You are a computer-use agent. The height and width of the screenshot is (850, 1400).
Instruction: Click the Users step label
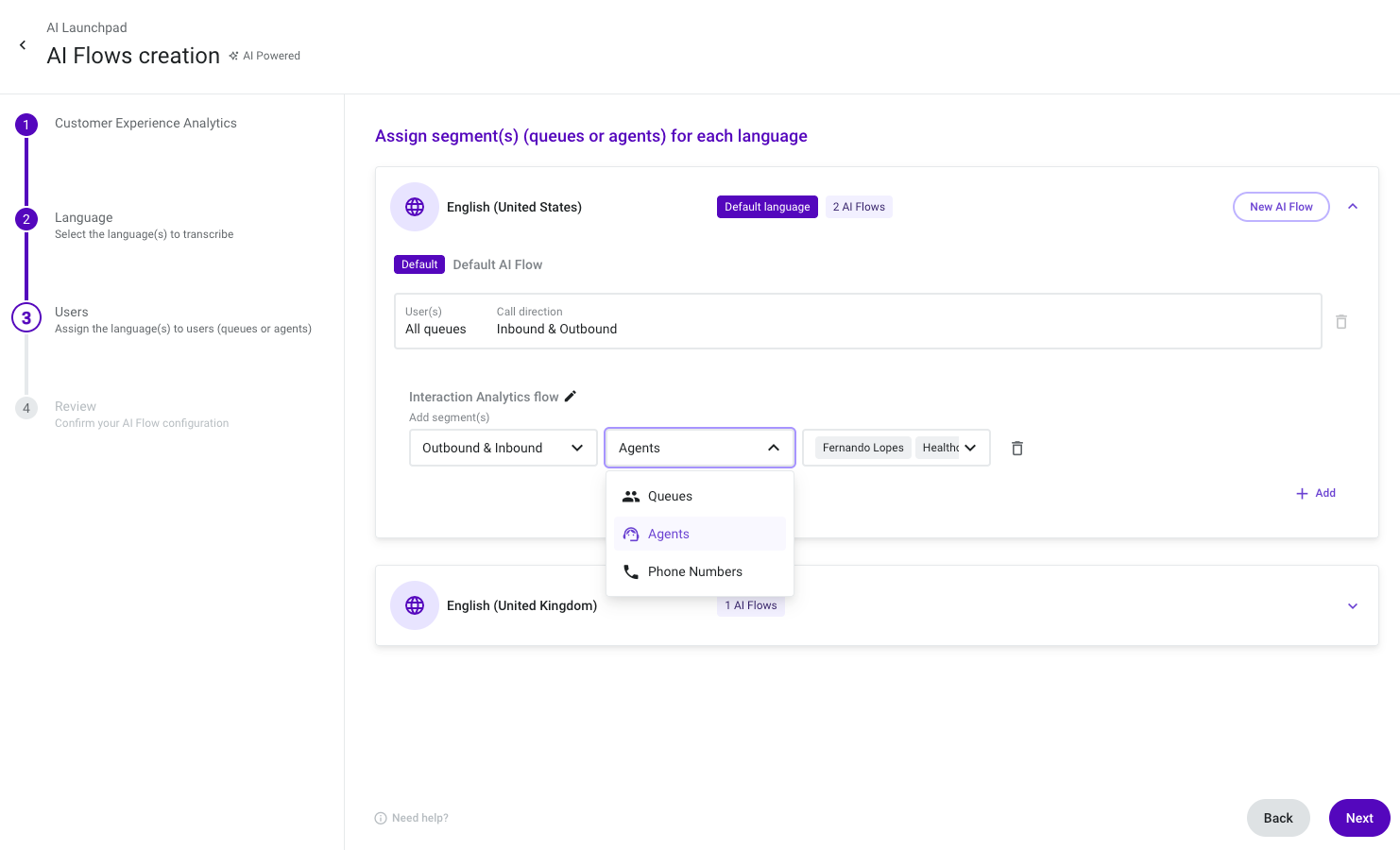(72, 312)
